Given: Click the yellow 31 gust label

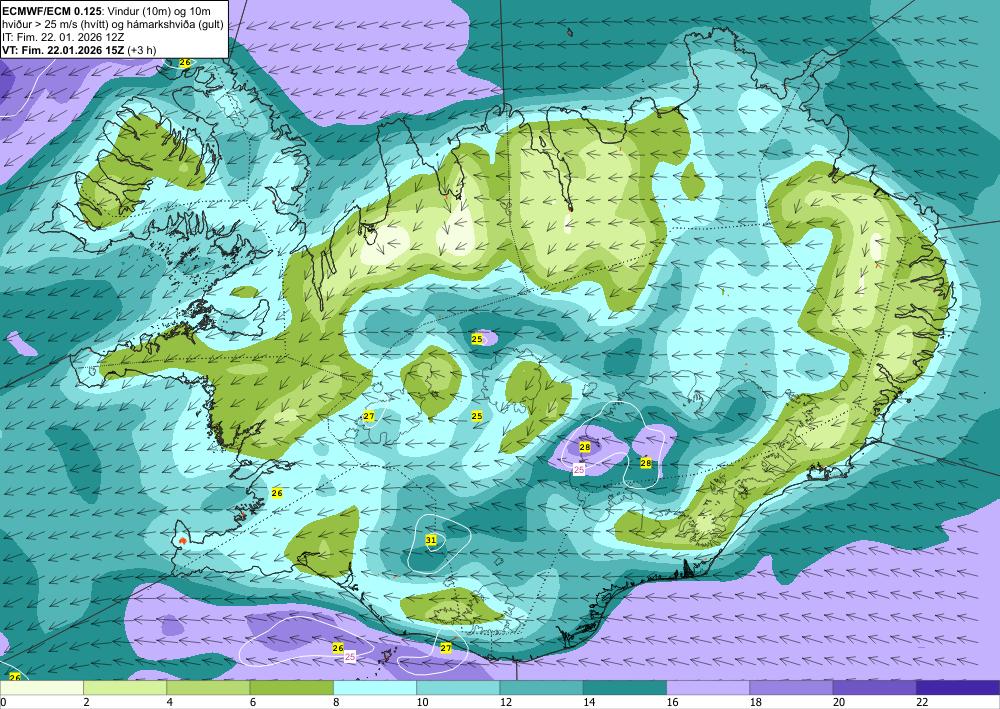Looking at the screenshot, I should (431, 540).
